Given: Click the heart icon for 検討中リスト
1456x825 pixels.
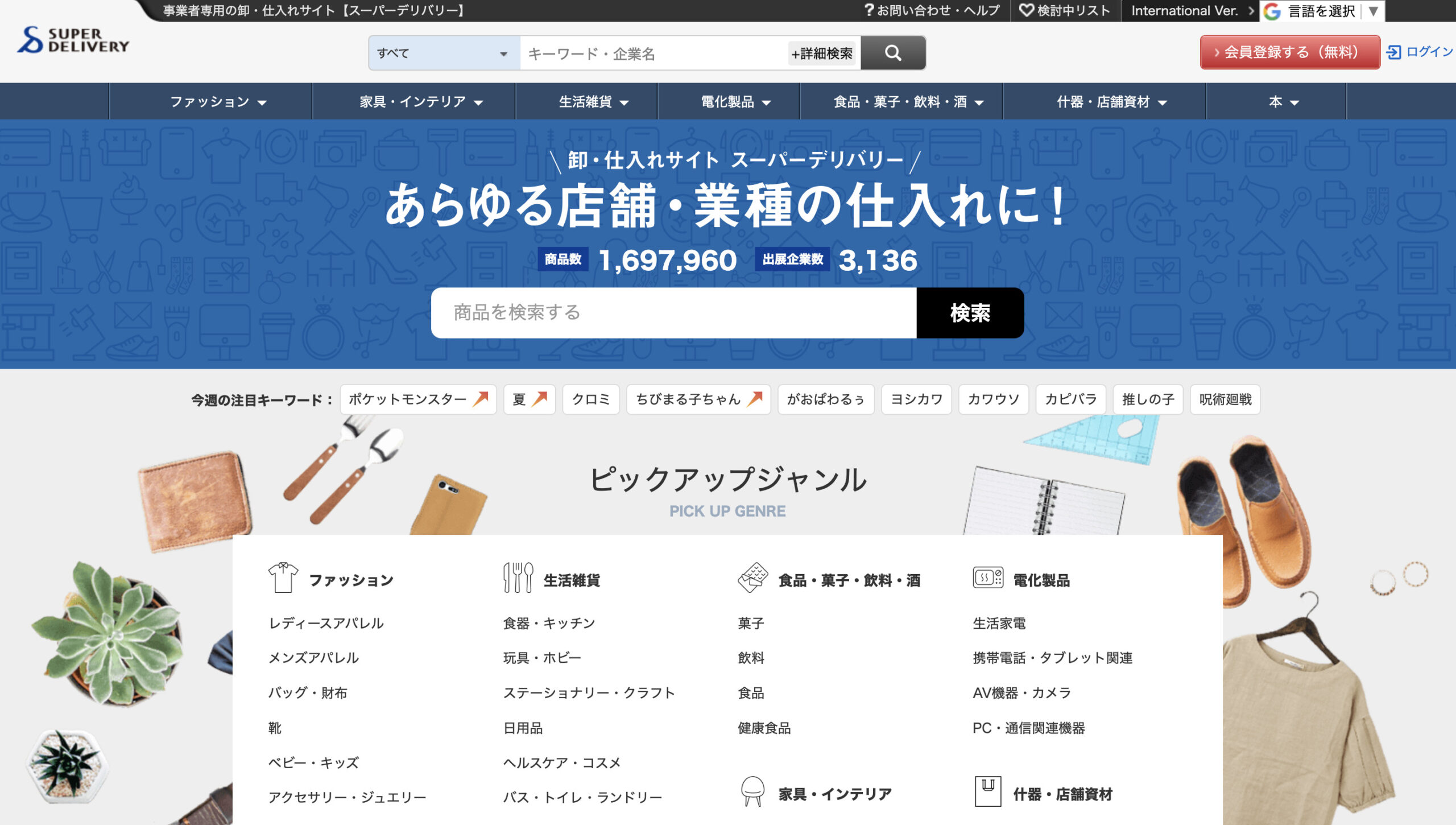Looking at the screenshot, I should pos(1026,10).
